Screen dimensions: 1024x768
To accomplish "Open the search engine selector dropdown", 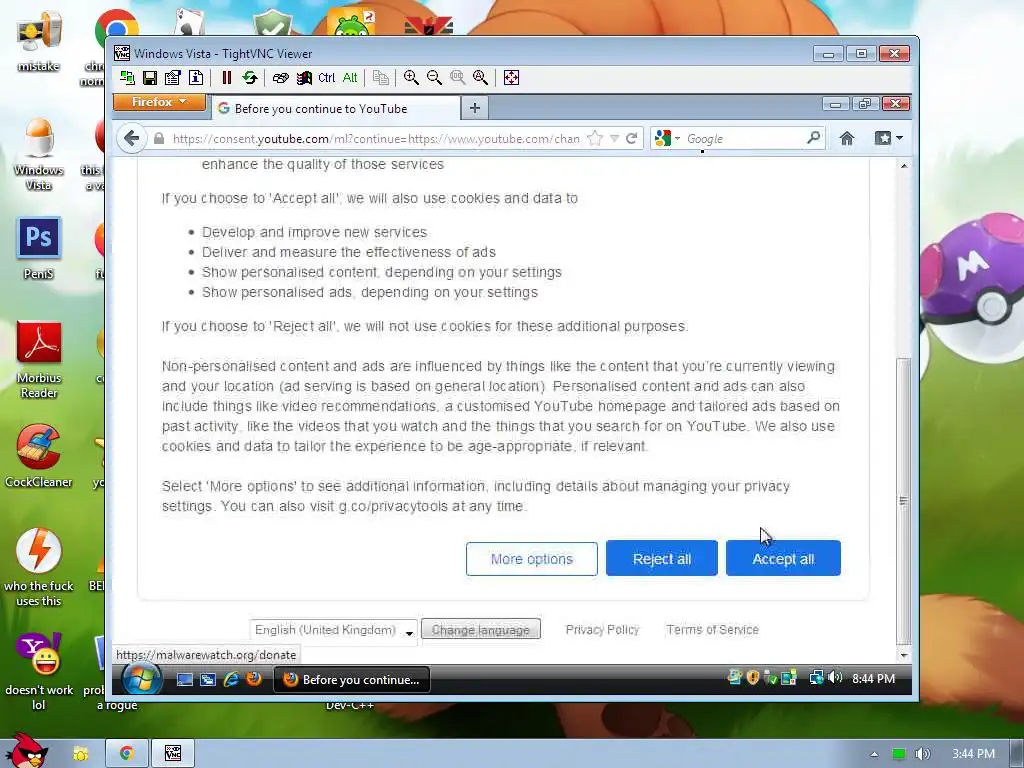I will (667, 138).
